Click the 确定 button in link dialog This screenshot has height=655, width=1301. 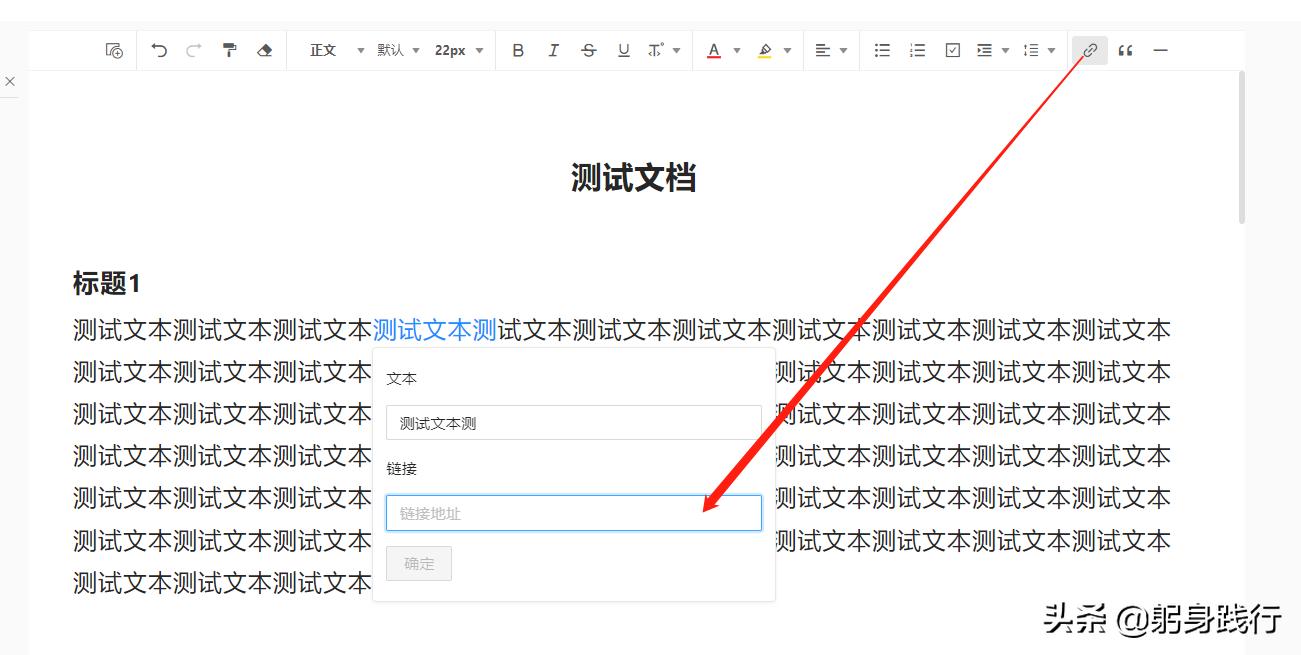click(418, 563)
